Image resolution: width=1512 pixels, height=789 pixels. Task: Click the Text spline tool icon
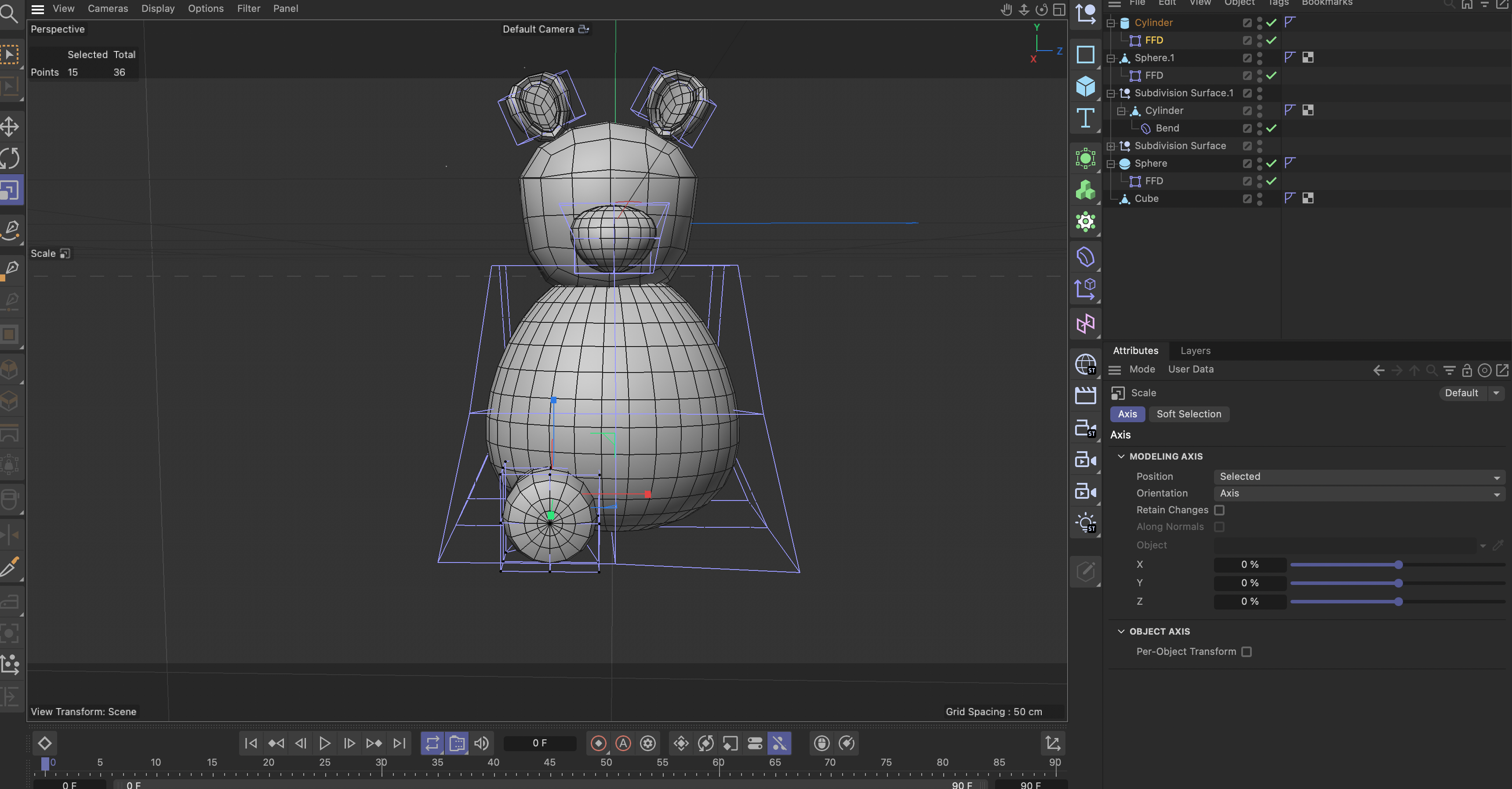pos(1085,118)
